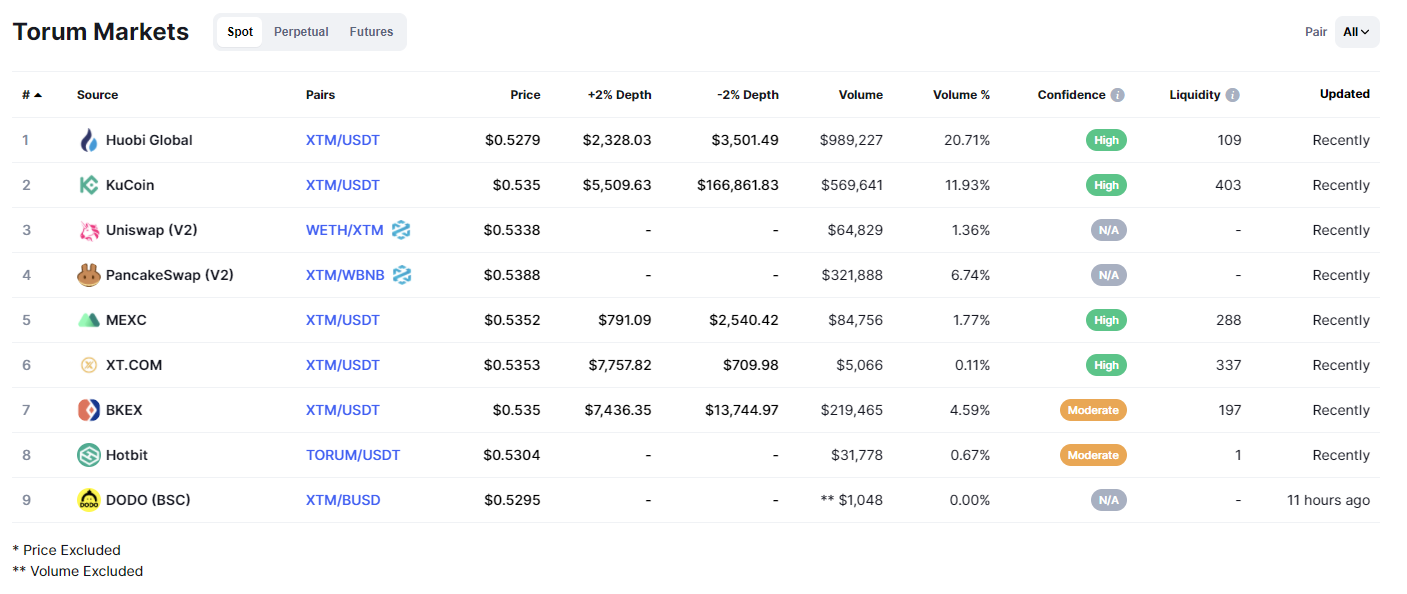Sort the table by the # column
1407x594 pixels.
pos(32,95)
